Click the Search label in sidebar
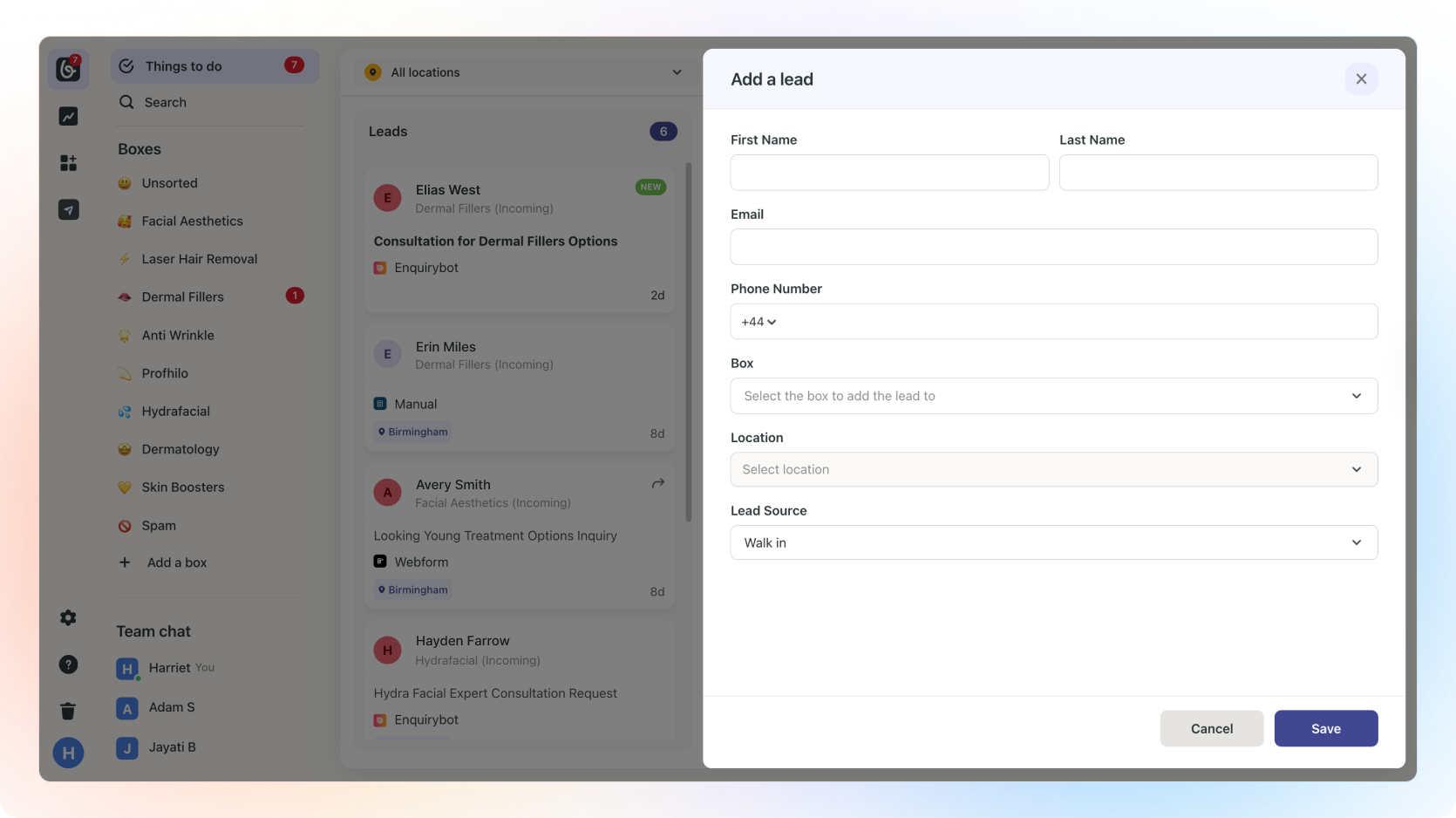The width and height of the screenshot is (1456, 818). 166,102
